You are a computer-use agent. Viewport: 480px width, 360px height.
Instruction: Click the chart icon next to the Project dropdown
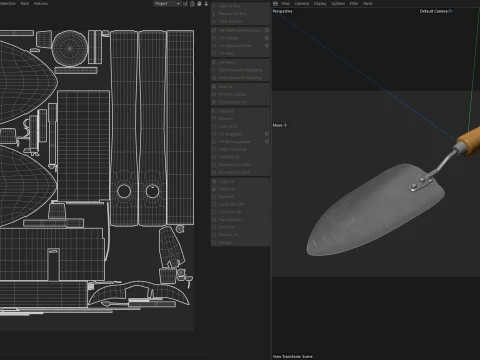[185, 4]
